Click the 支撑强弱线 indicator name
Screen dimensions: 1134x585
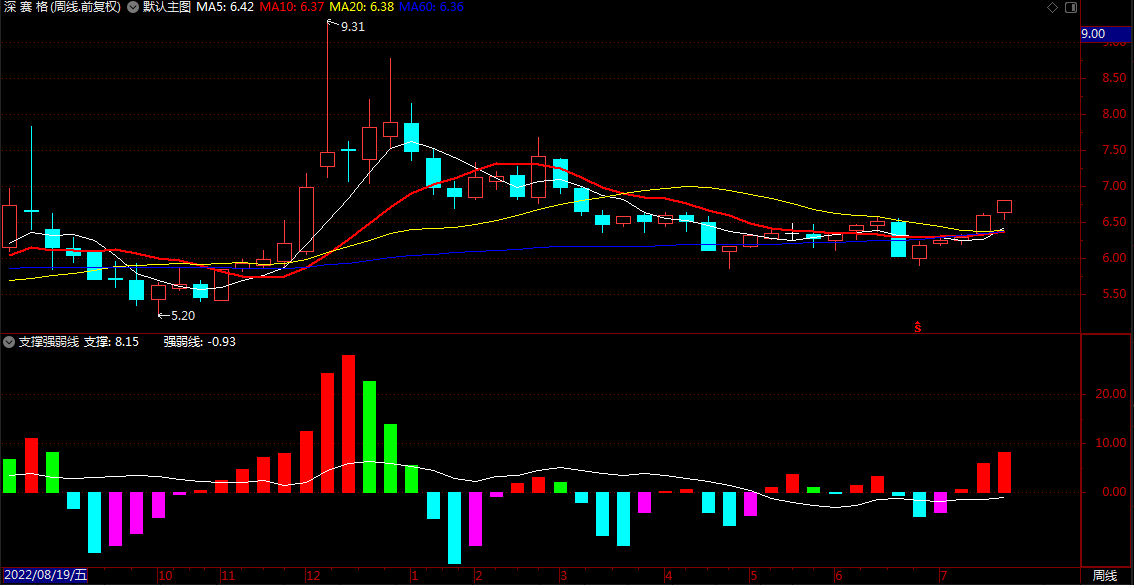point(48,341)
